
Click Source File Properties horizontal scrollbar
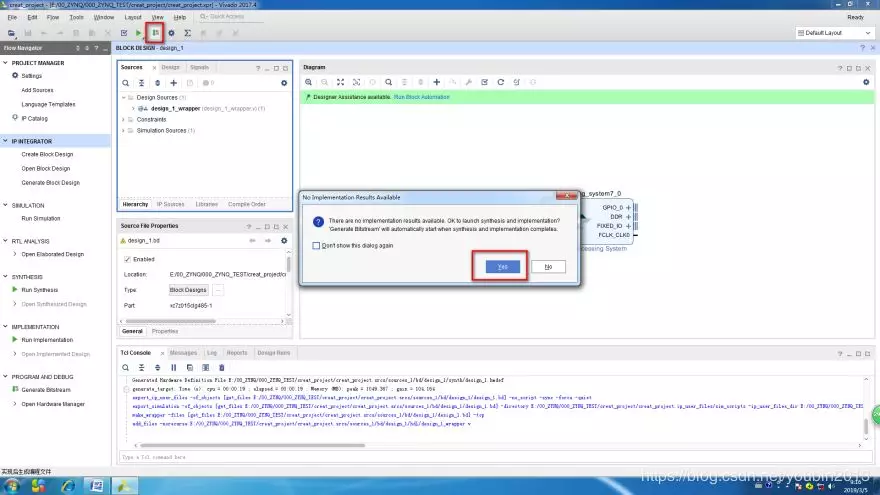pos(171,322)
